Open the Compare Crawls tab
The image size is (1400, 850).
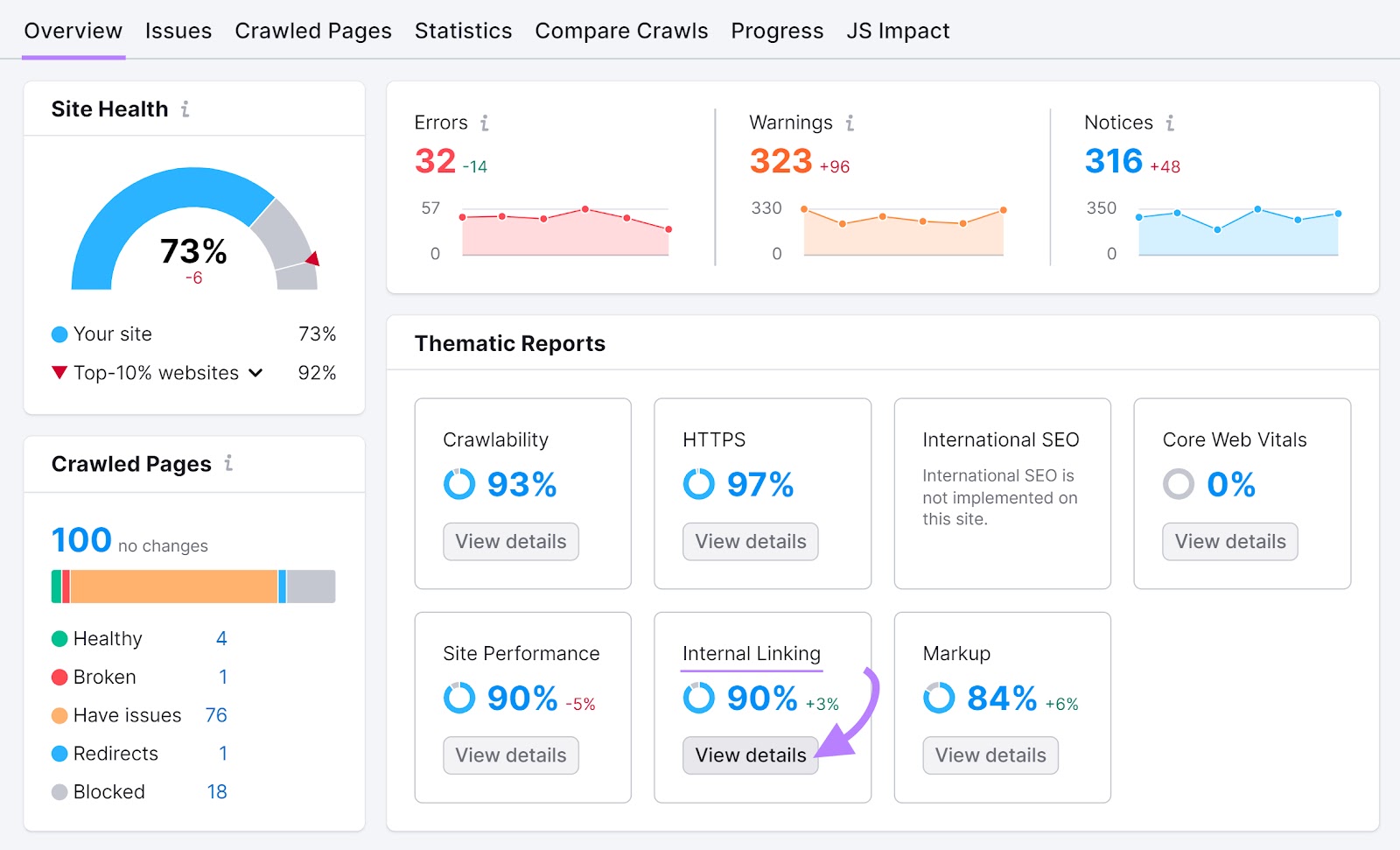click(621, 31)
